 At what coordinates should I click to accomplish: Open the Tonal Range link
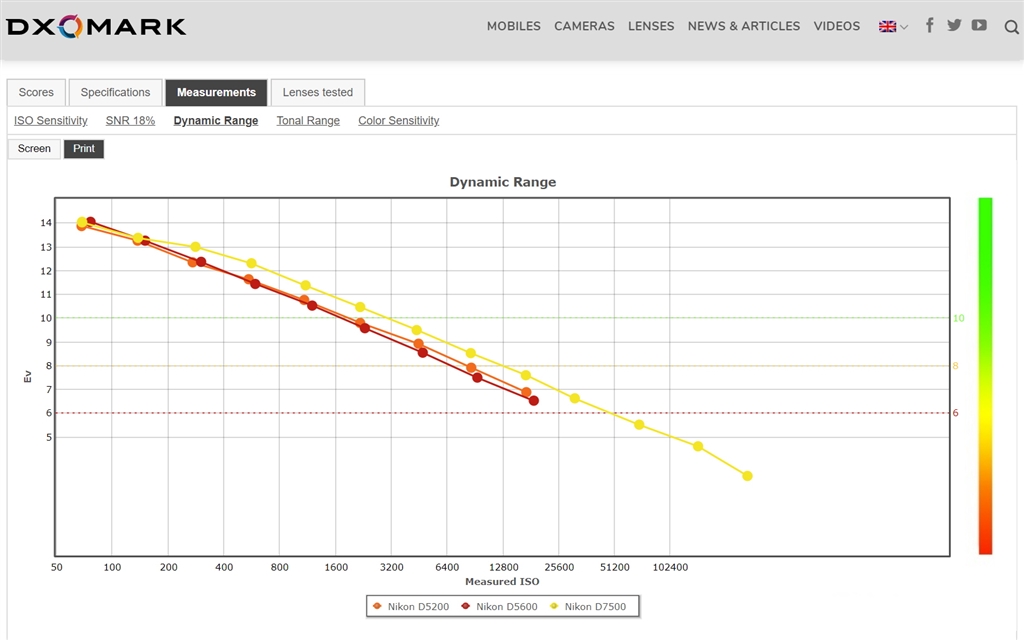point(308,121)
